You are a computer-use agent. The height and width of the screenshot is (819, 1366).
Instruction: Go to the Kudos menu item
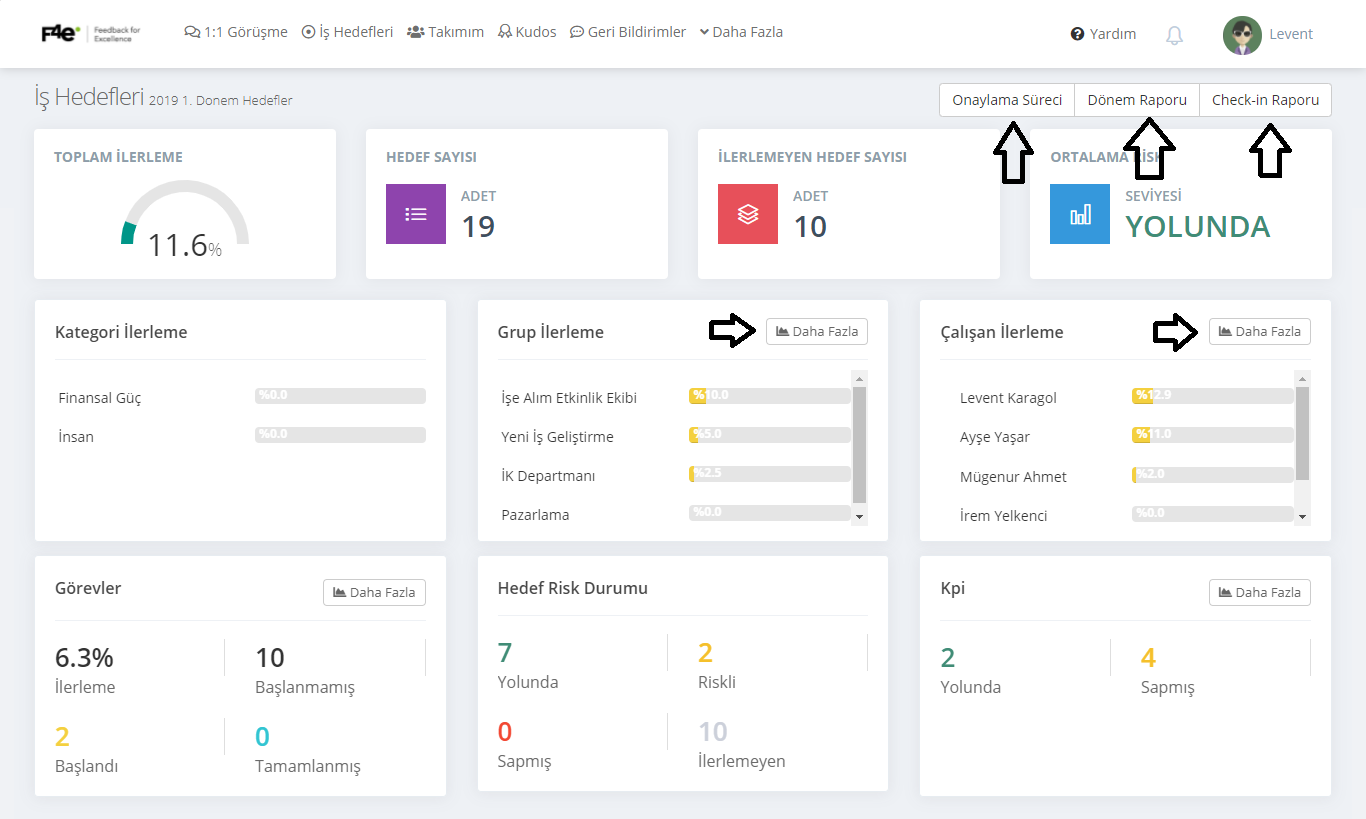pos(527,32)
